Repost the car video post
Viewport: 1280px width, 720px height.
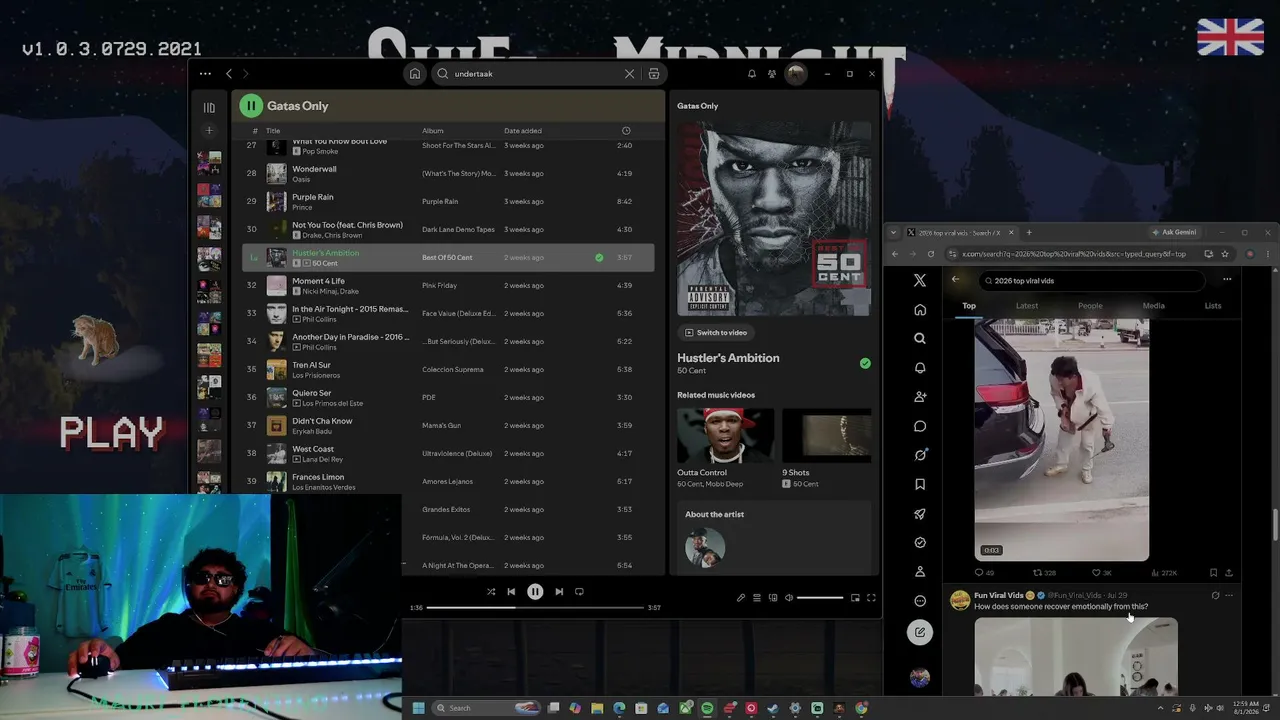1037,573
